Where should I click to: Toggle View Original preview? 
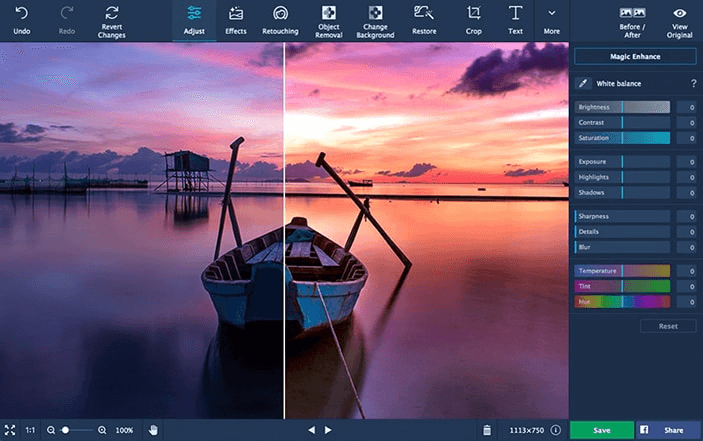pyautogui.click(x=679, y=20)
